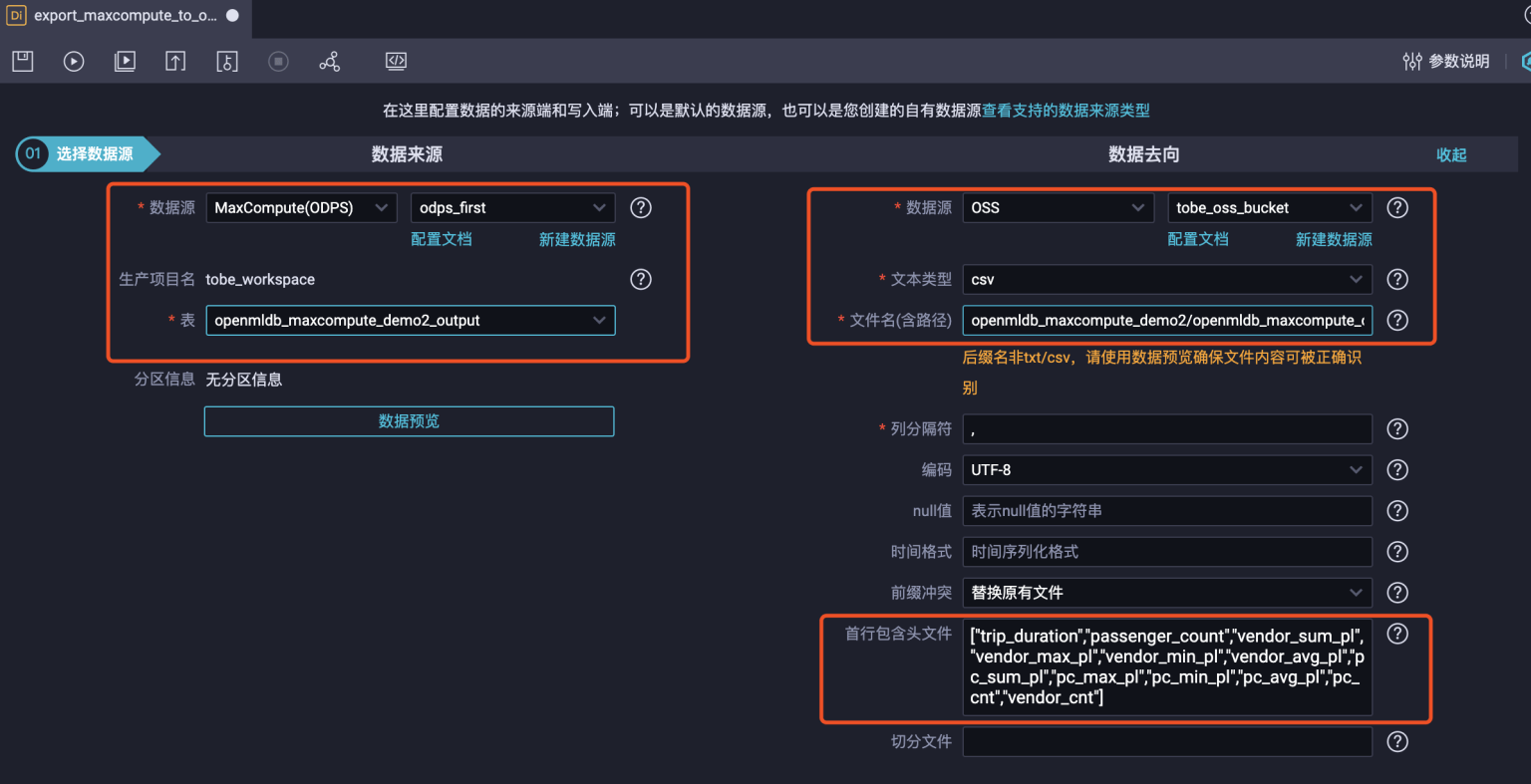Image resolution: width=1531 pixels, height=784 pixels.
Task: Click the 数据去向 heading
Action: [x=1143, y=154]
